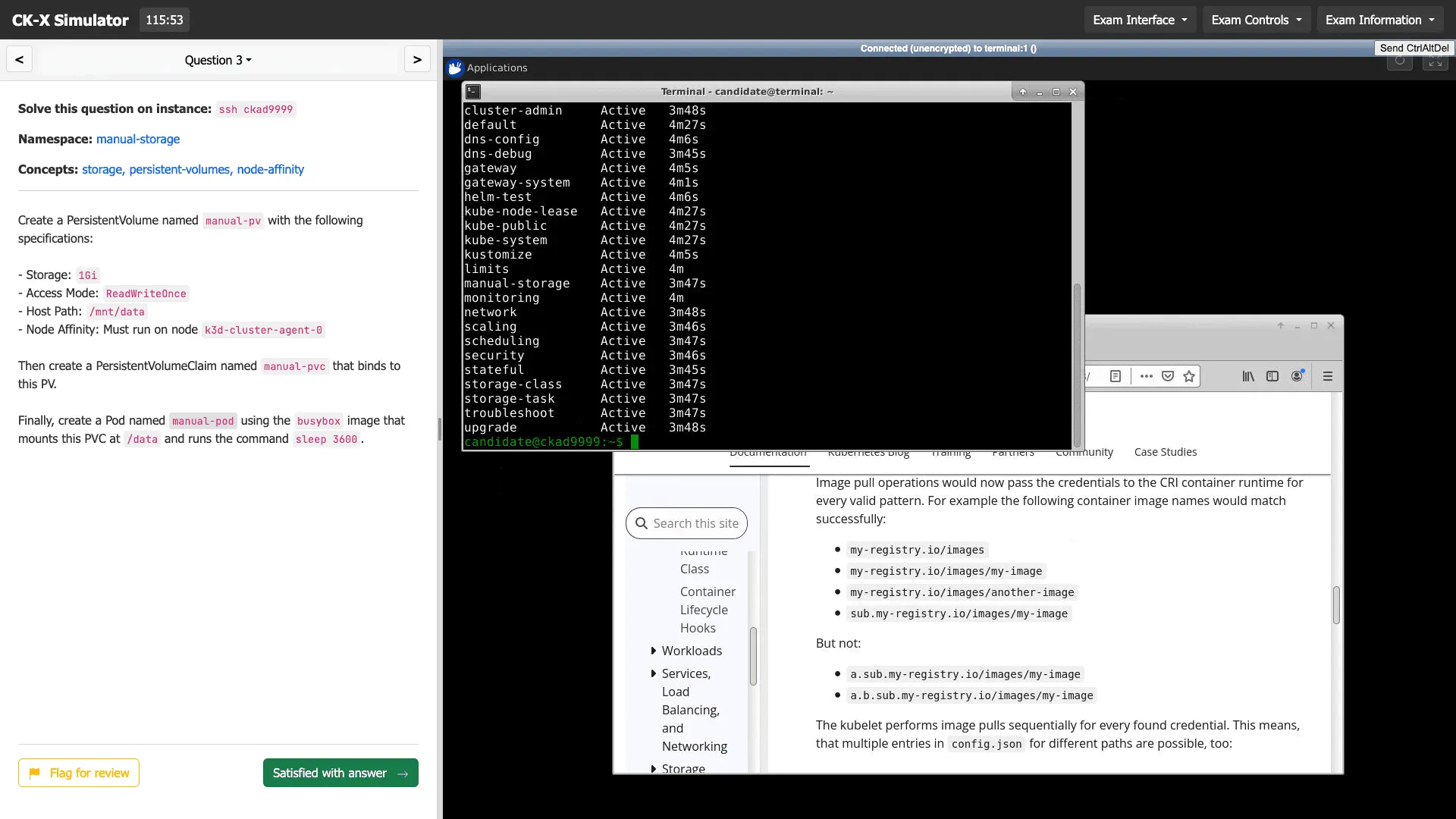Click Flag for review
1456x819 pixels.
tap(78, 772)
